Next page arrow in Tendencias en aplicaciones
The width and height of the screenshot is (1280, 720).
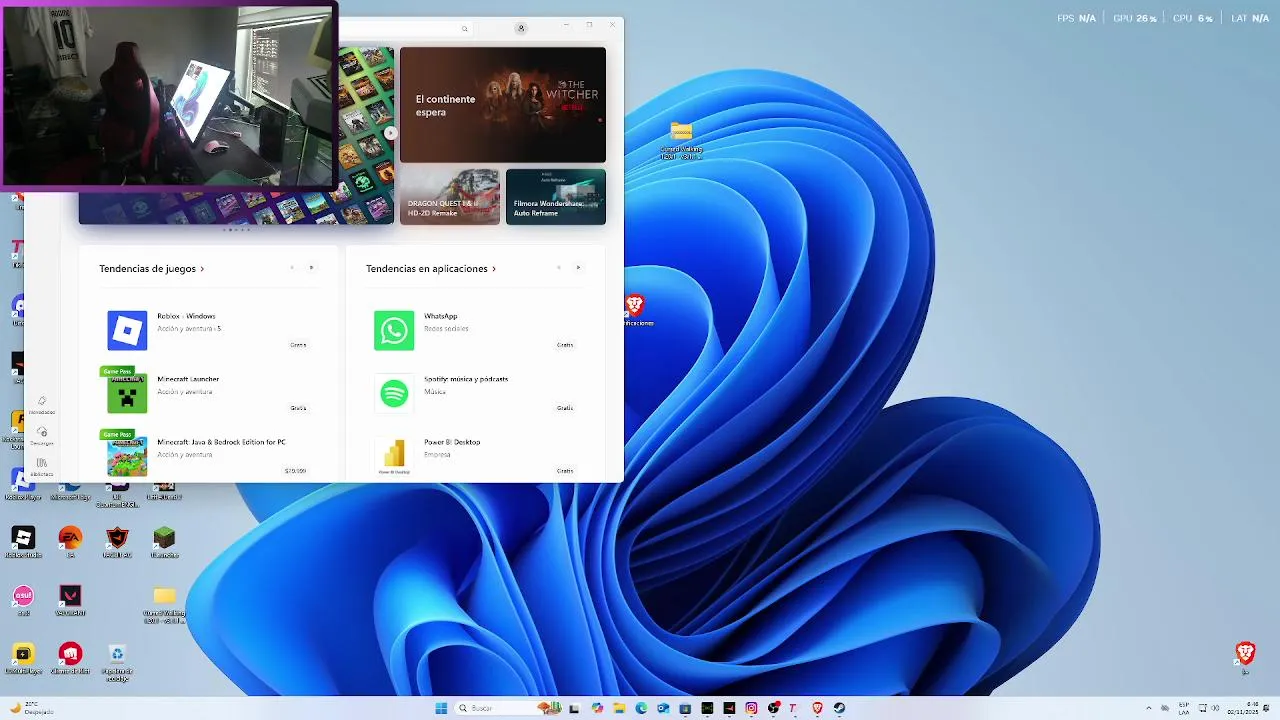click(x=578, y=268)
